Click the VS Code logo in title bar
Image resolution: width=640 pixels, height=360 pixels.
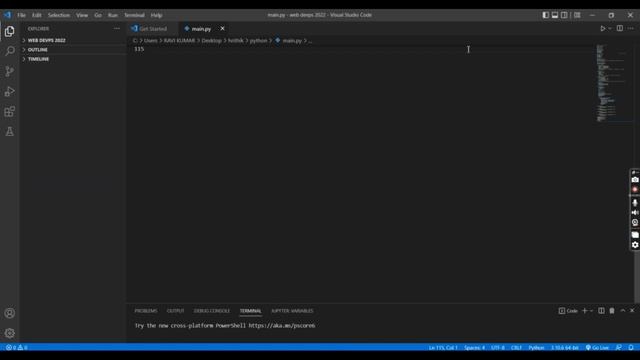(7, 15)
